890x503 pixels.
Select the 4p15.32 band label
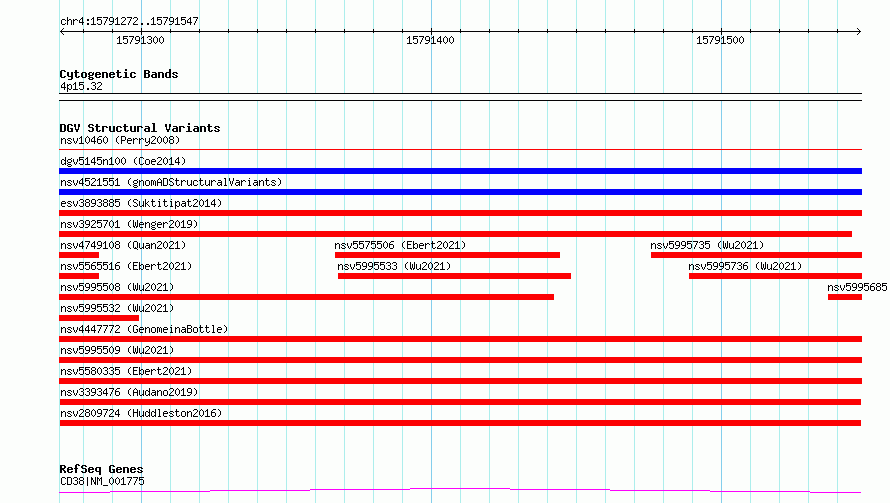click(x=81, y=86)
